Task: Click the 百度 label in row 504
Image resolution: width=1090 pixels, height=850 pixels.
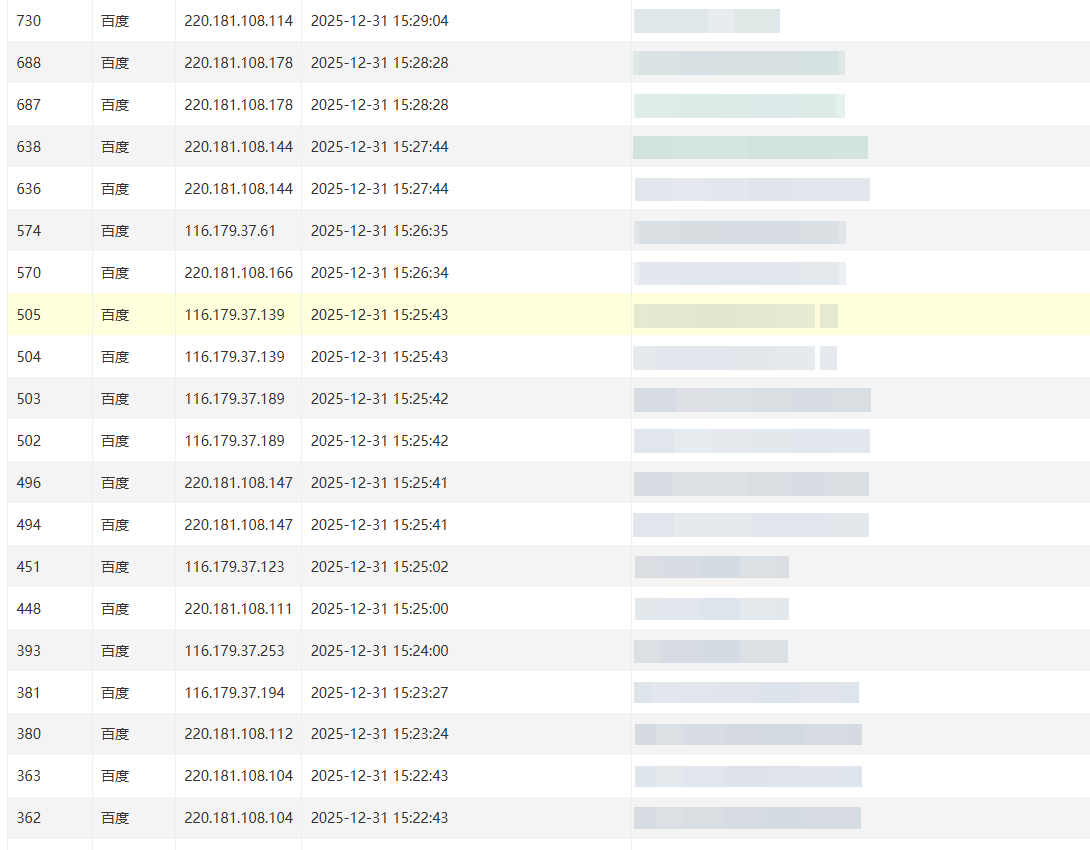Action: click(x=115, y=357)
